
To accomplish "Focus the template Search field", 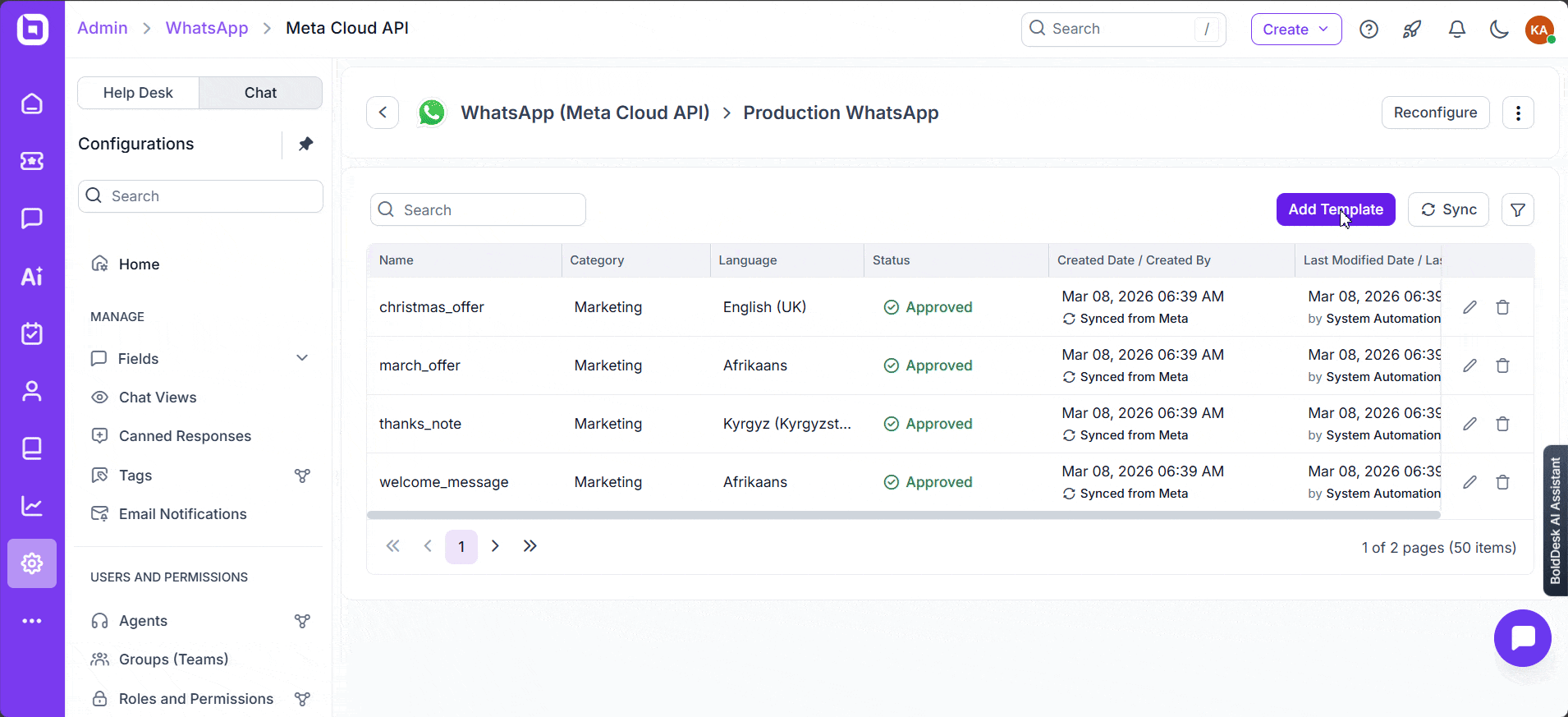I will (x=478, y=209).
